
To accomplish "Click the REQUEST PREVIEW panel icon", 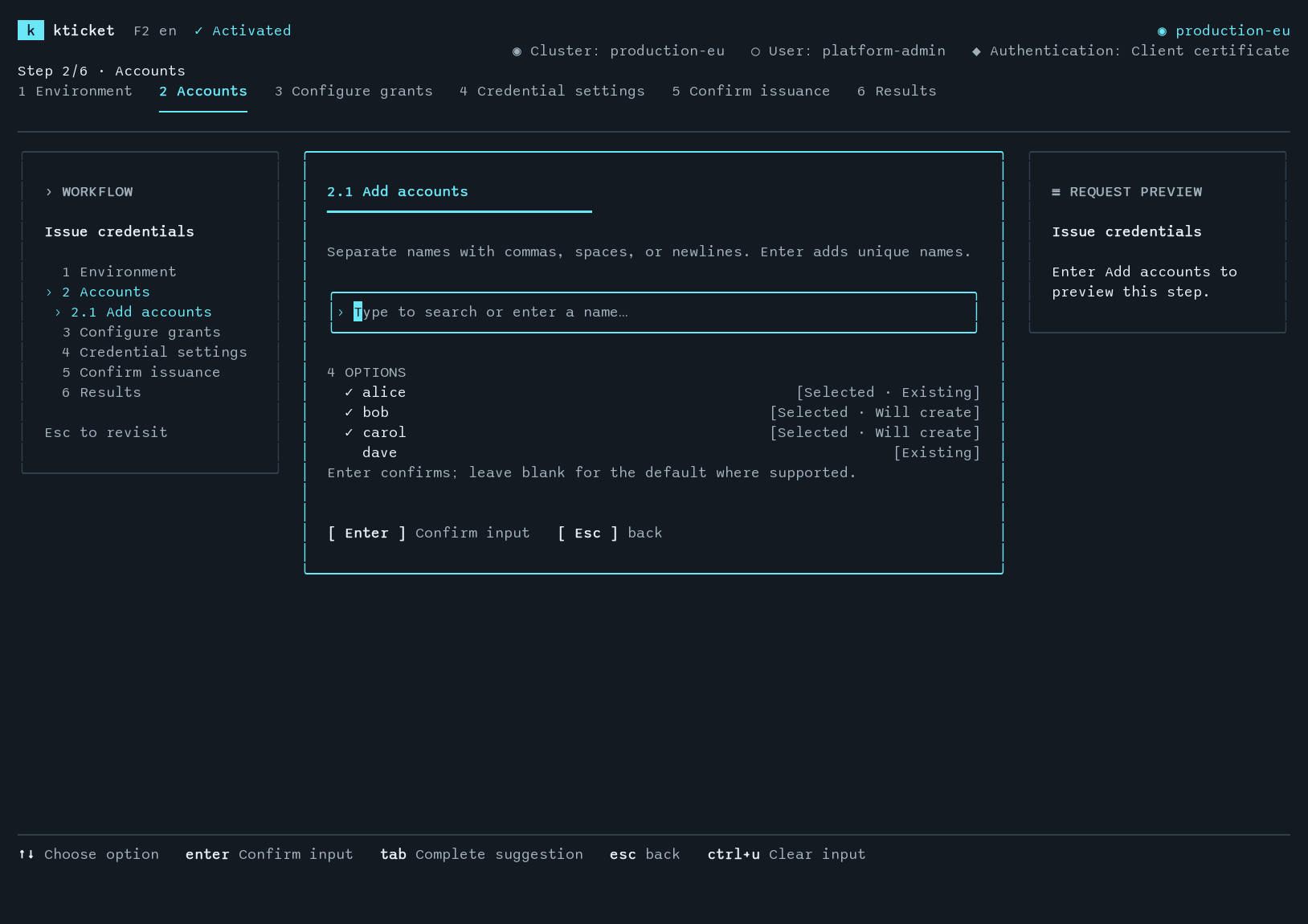I will [x=1056, y=191].
